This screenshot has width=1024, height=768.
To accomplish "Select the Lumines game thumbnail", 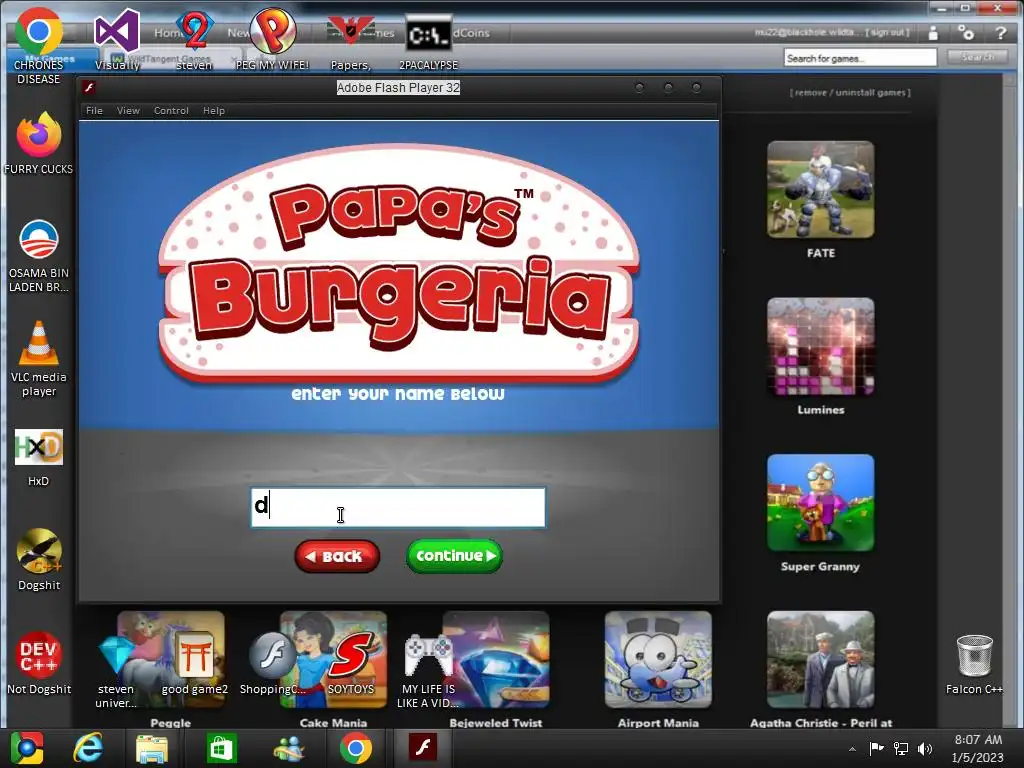I will coord(821,346).
